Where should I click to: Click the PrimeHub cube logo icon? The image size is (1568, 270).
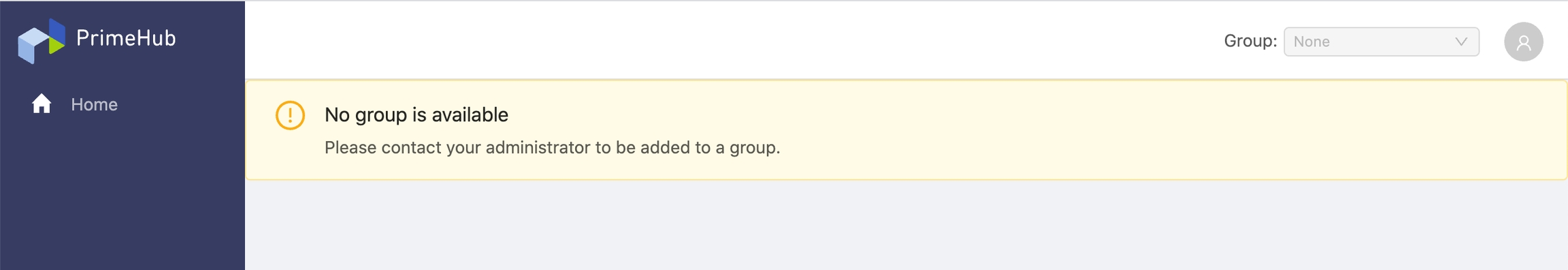click(x=41, y=40)
